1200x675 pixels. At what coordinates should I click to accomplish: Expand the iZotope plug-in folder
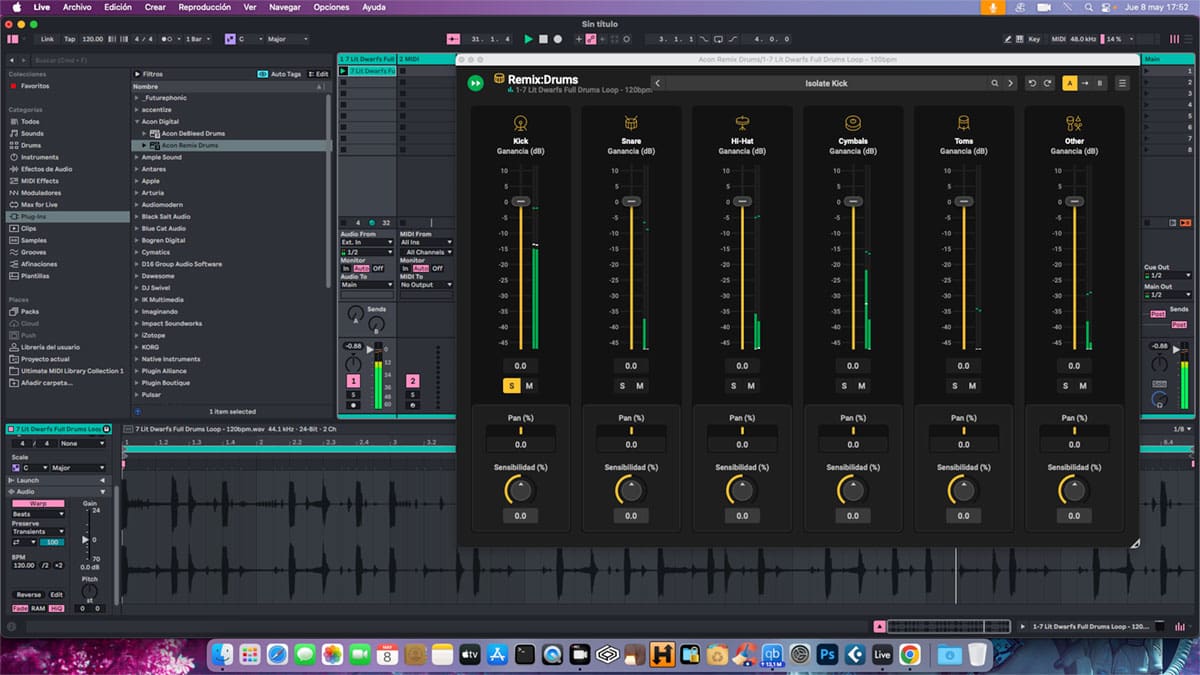(137, 335)
